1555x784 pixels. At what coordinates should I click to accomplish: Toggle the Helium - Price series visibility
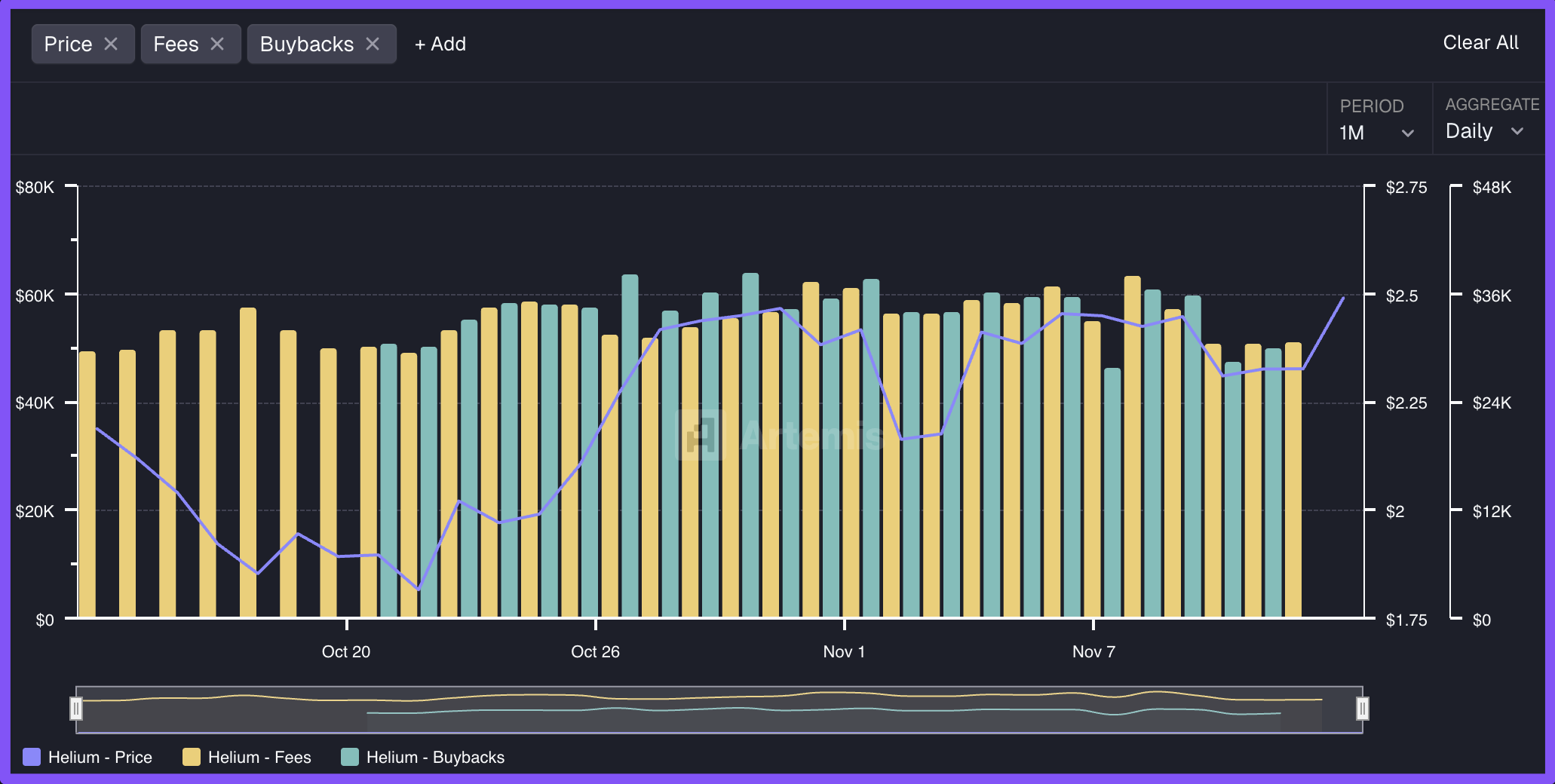99,757
